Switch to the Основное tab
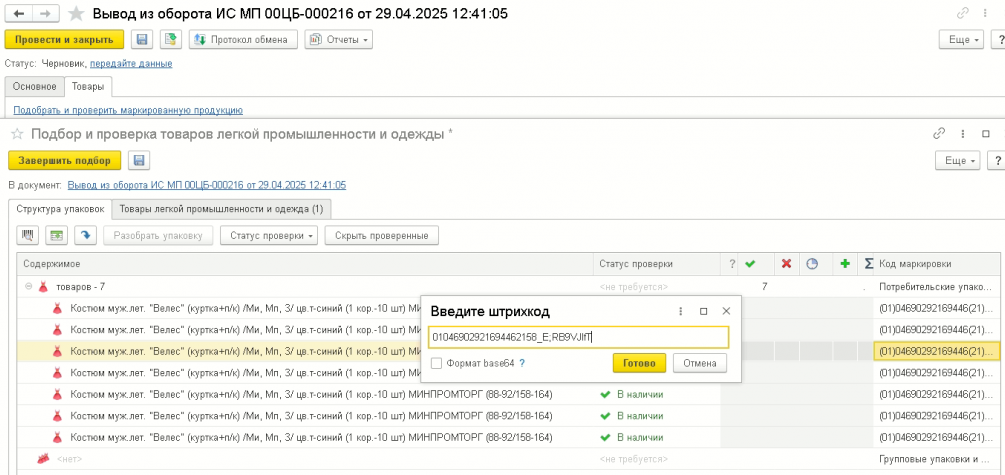Screen dimensions: 1005x475 34,86
